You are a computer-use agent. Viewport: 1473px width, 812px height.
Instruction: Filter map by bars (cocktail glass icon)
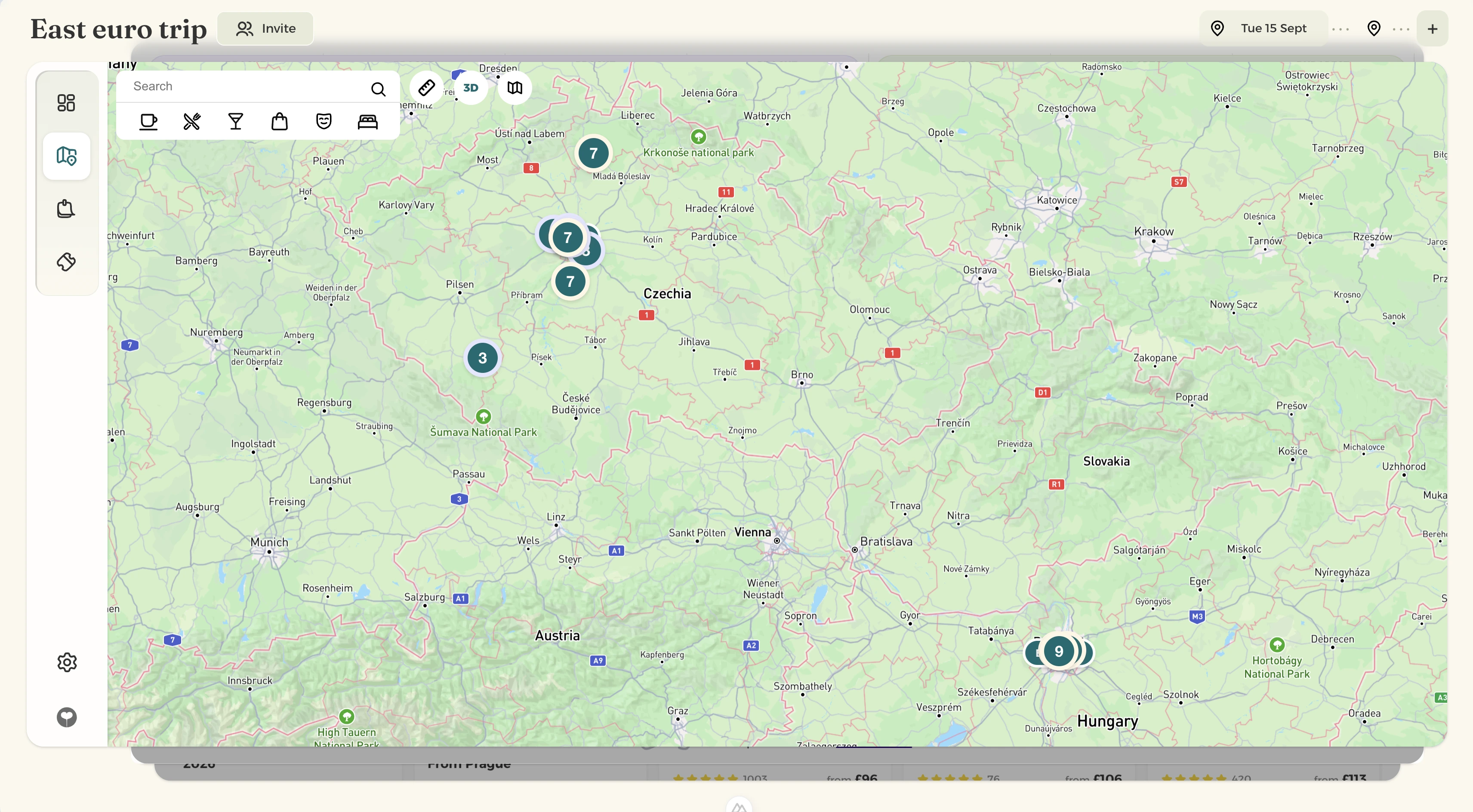pyautogui.click(x=236, y=121)
